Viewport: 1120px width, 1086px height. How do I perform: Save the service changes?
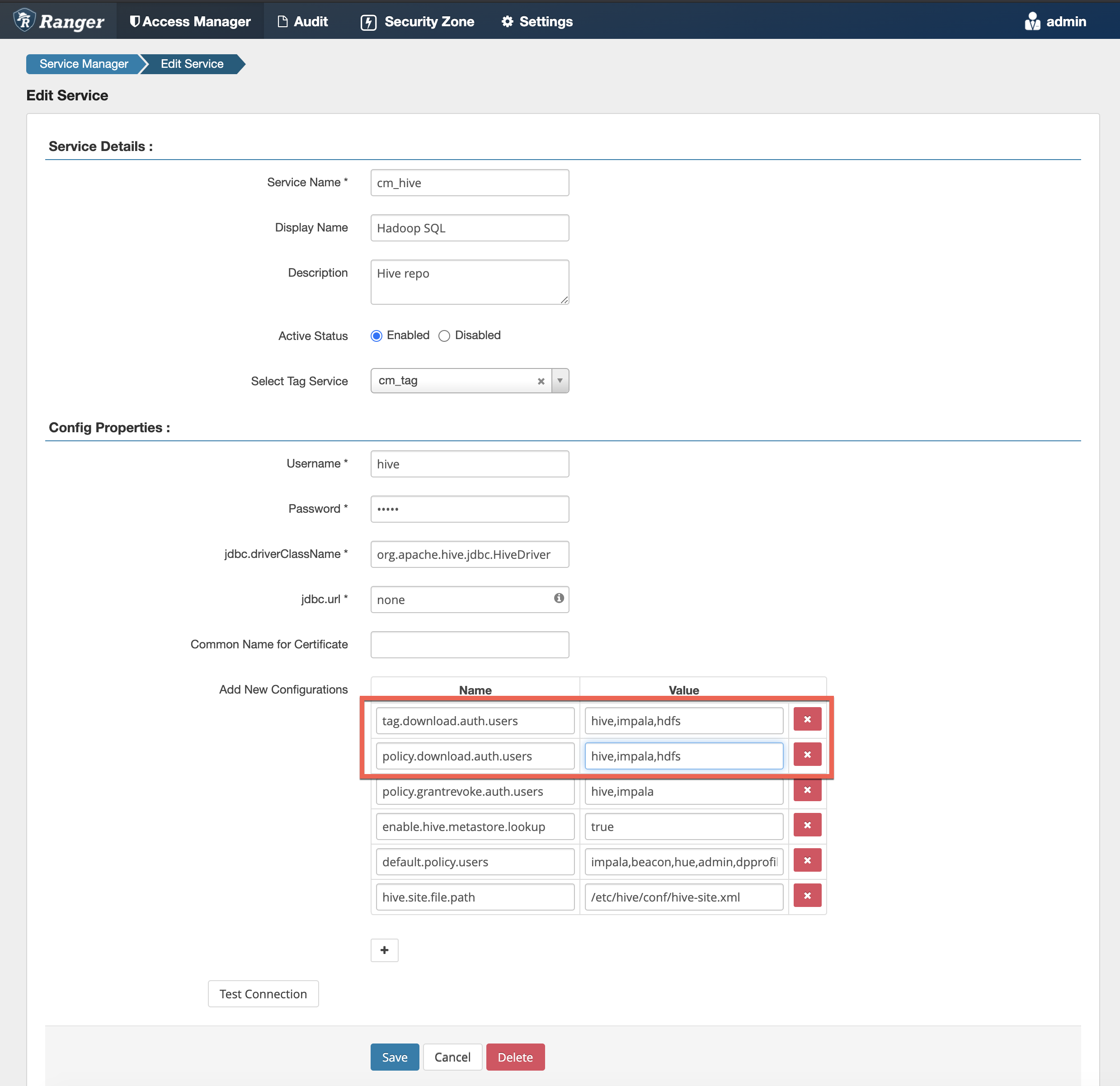click(x=394, y=1057)
